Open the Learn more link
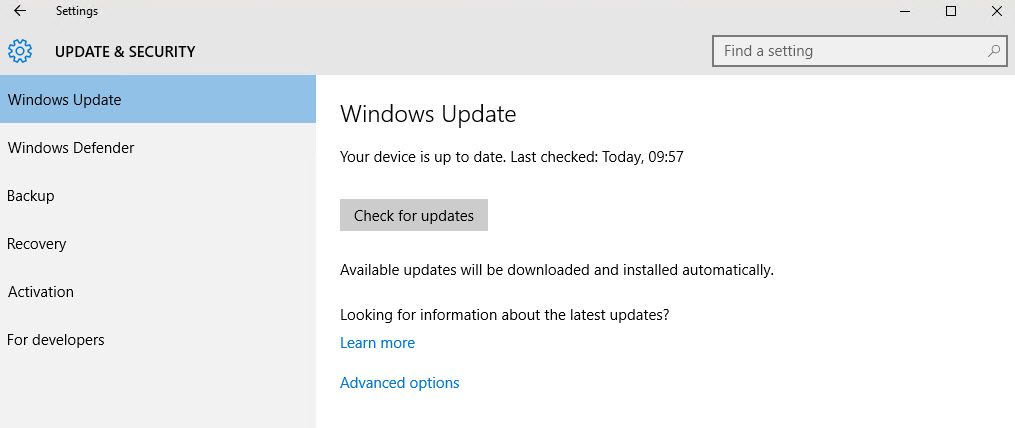Viewport: 1015px width, 428px height. tap(377, 343)
